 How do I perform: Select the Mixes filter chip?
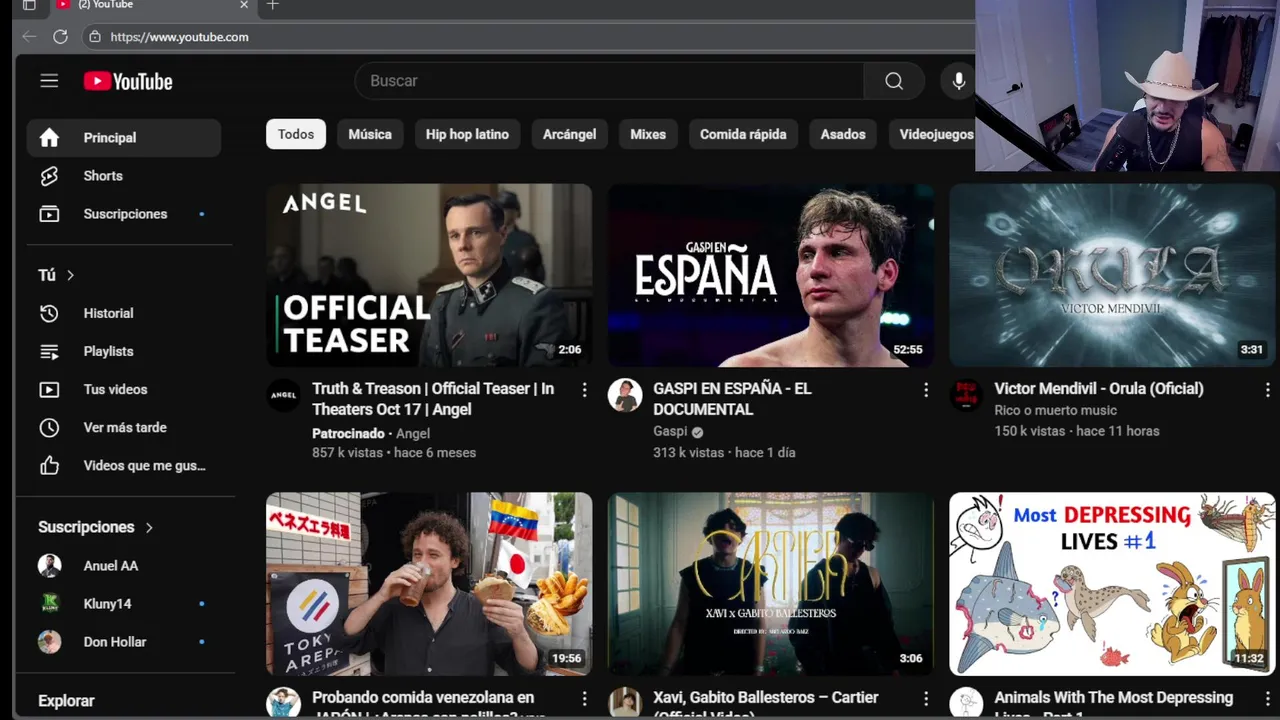point(648,134)
